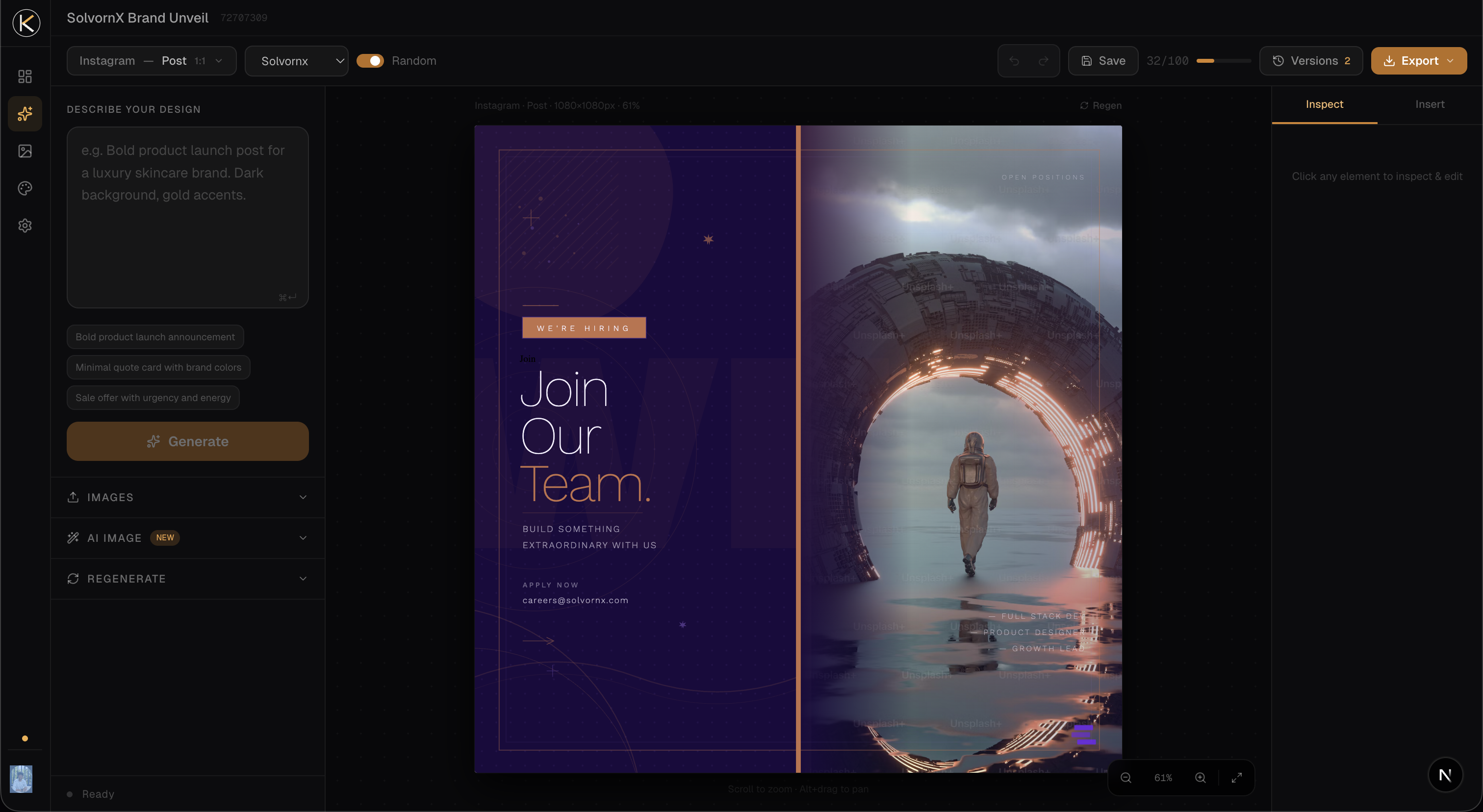Select the 'WE'RE HIRING' badge on canvas

pyautogui.click(x=584, y=328)
